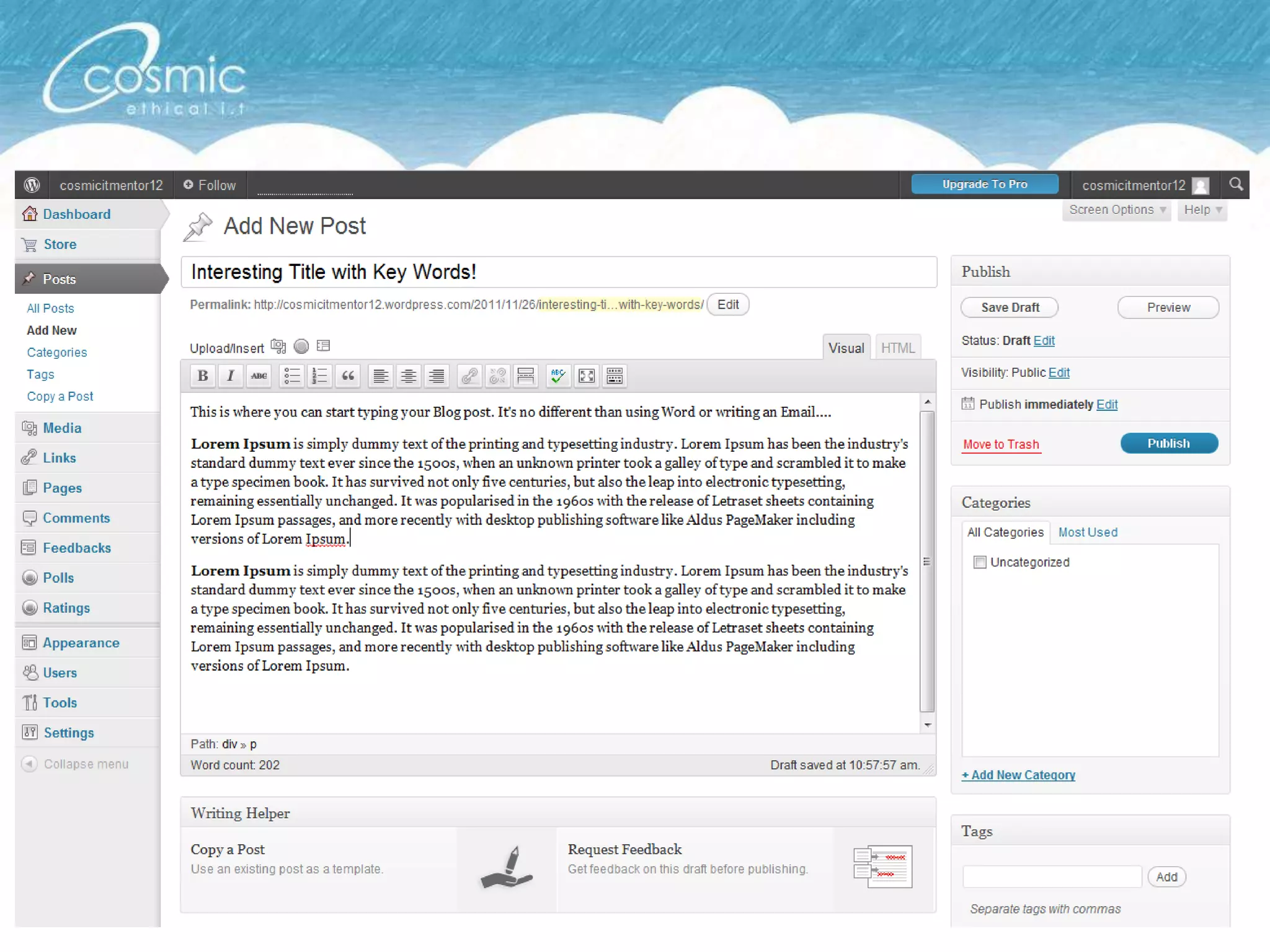Open the Most Used categories tab

(x=1088, y=532)
